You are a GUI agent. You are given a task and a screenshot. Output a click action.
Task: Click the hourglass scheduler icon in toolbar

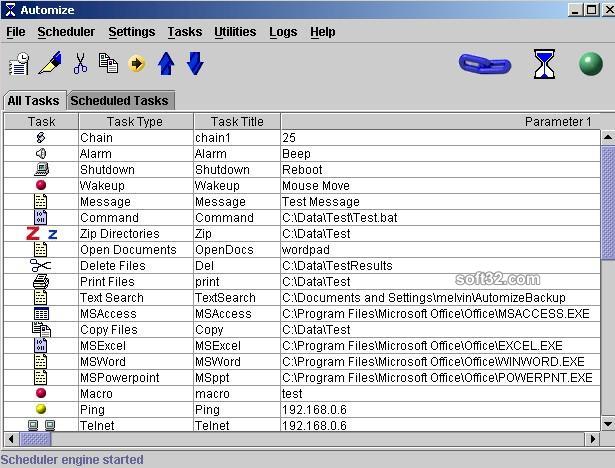coord(544,64)
